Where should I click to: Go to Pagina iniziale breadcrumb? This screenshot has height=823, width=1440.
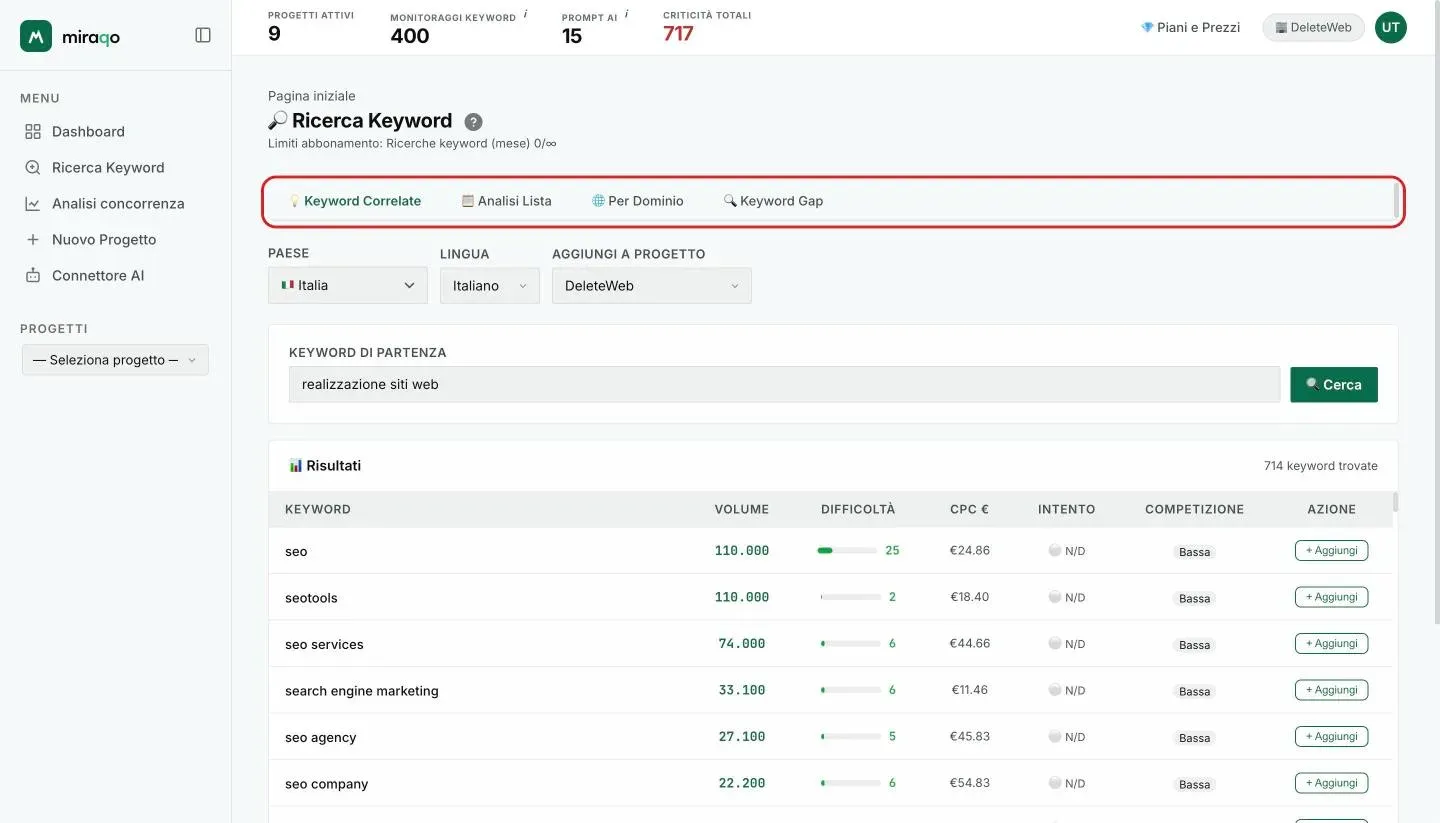coord(312,96)
